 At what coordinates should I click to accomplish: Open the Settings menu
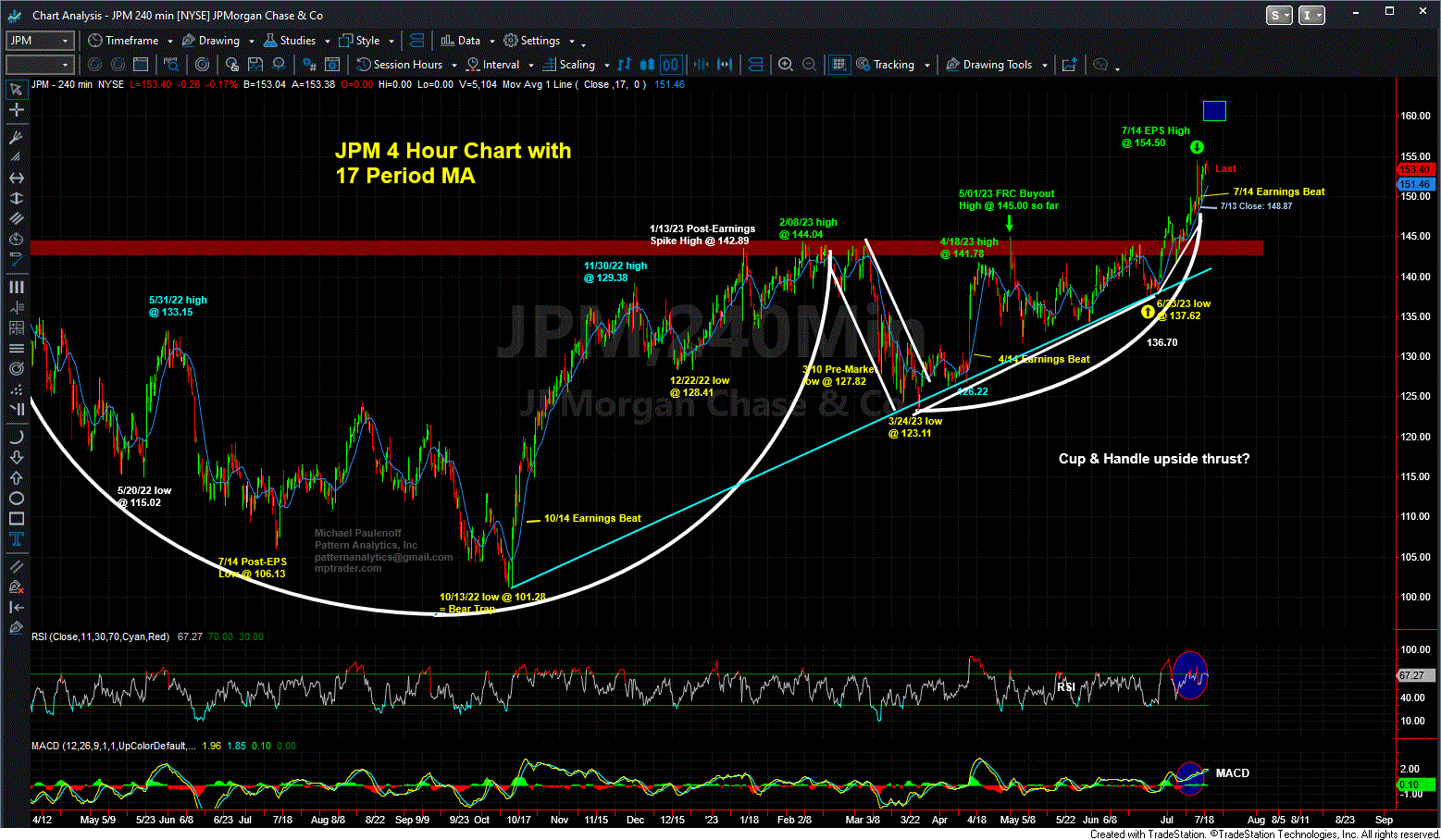(531, 41)
